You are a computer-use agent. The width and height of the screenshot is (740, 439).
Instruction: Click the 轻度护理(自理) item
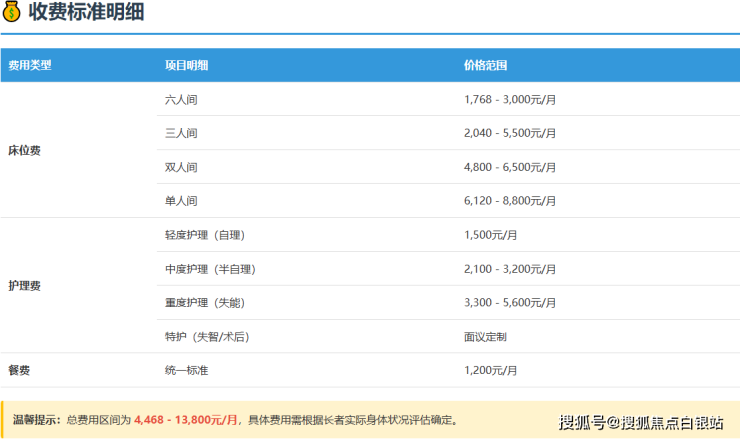click(205, 235)
